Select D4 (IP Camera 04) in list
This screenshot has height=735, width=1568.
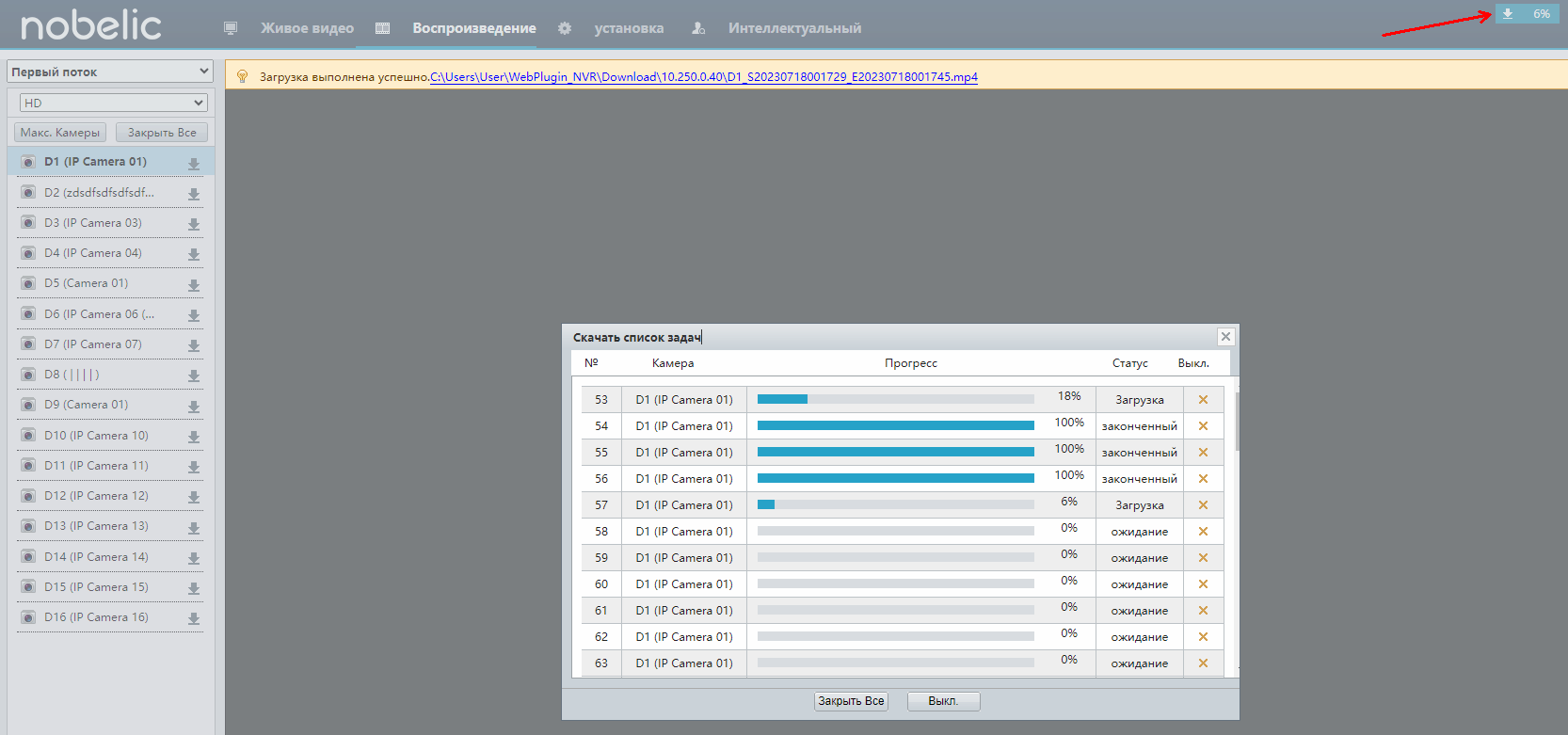point(111,253)
